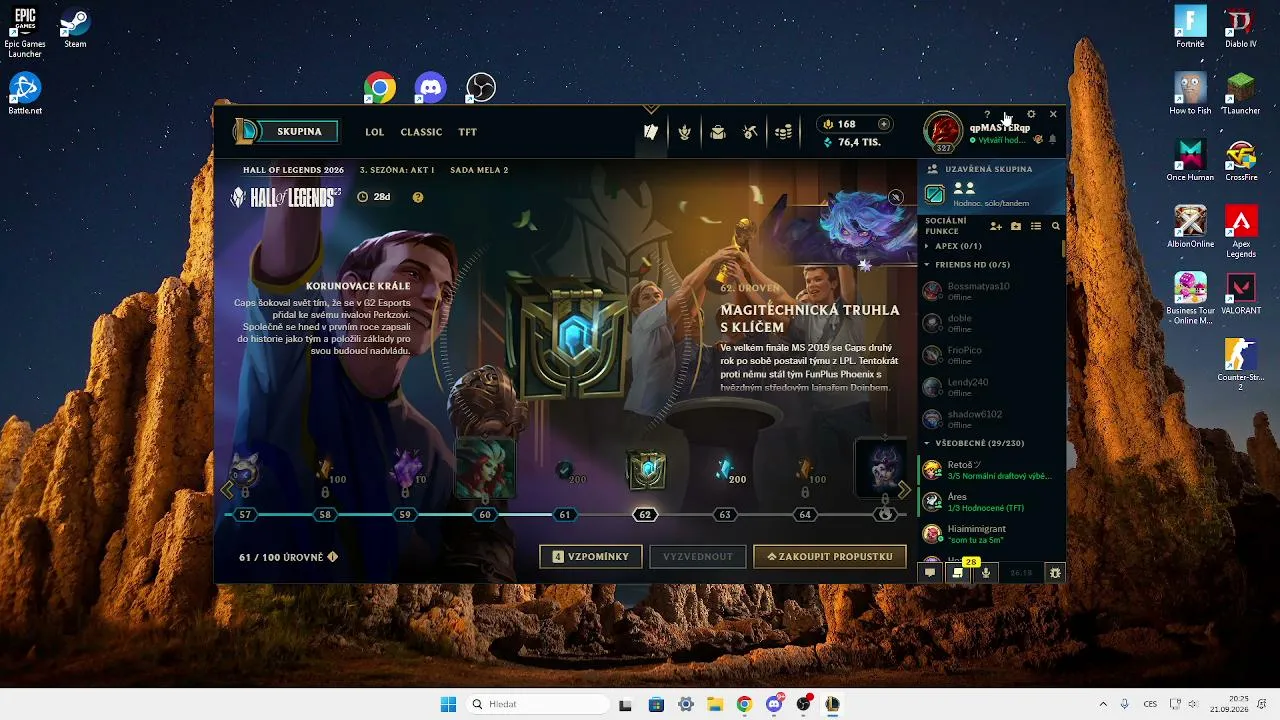Click the bug report icon
The width and height of the screenshot is (1280, 720).
1055,573
